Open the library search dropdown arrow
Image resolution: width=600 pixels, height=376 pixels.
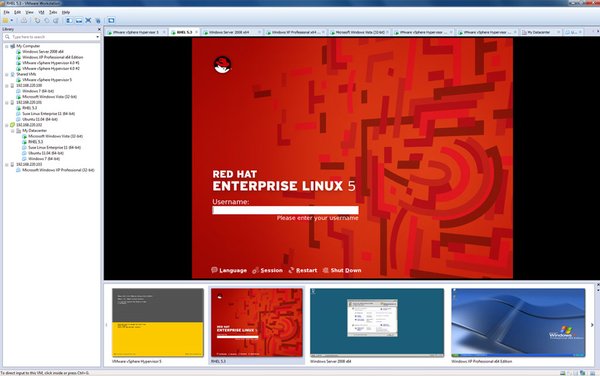97,37
